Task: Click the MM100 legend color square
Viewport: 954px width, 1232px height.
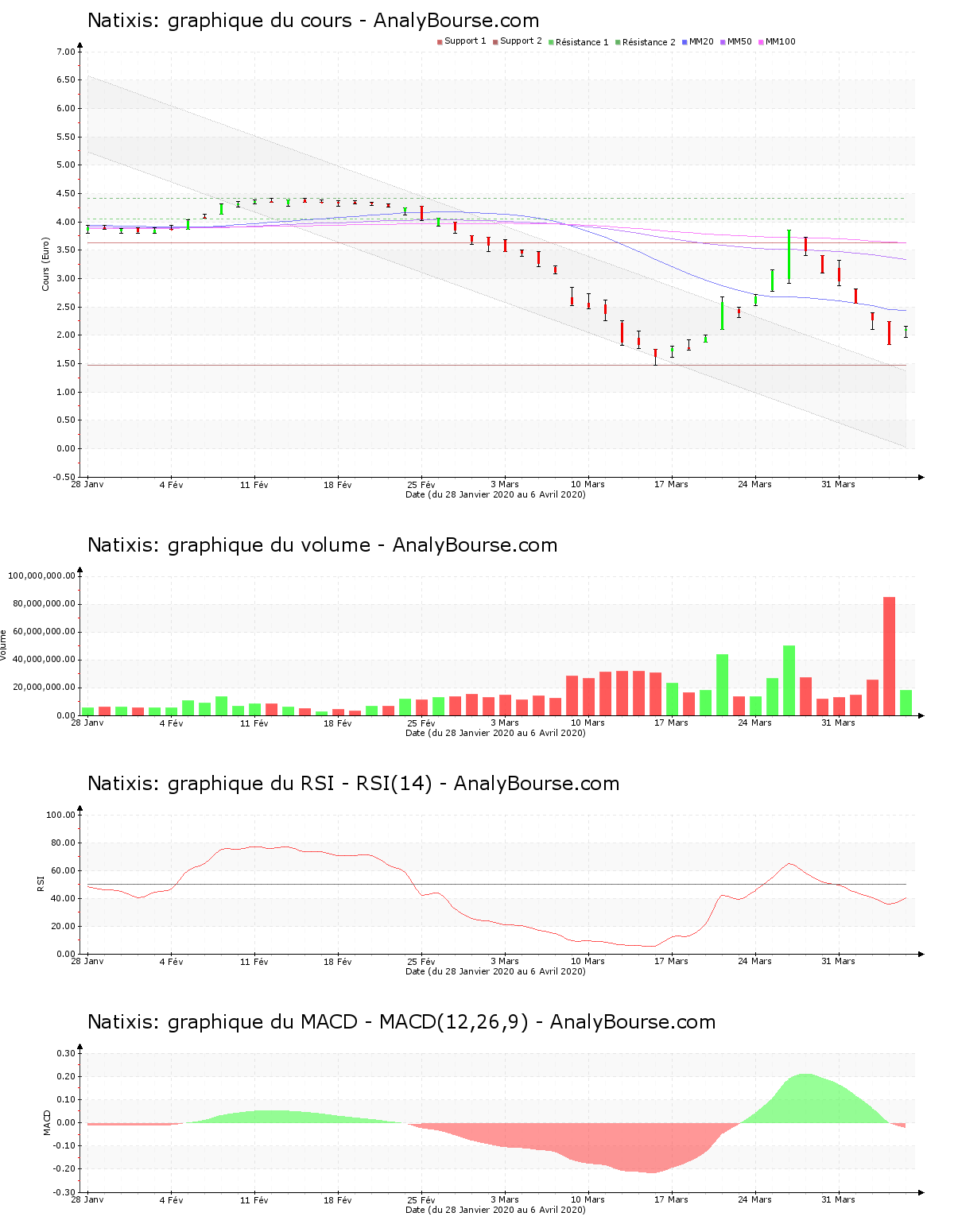Action: coord(761,42)
